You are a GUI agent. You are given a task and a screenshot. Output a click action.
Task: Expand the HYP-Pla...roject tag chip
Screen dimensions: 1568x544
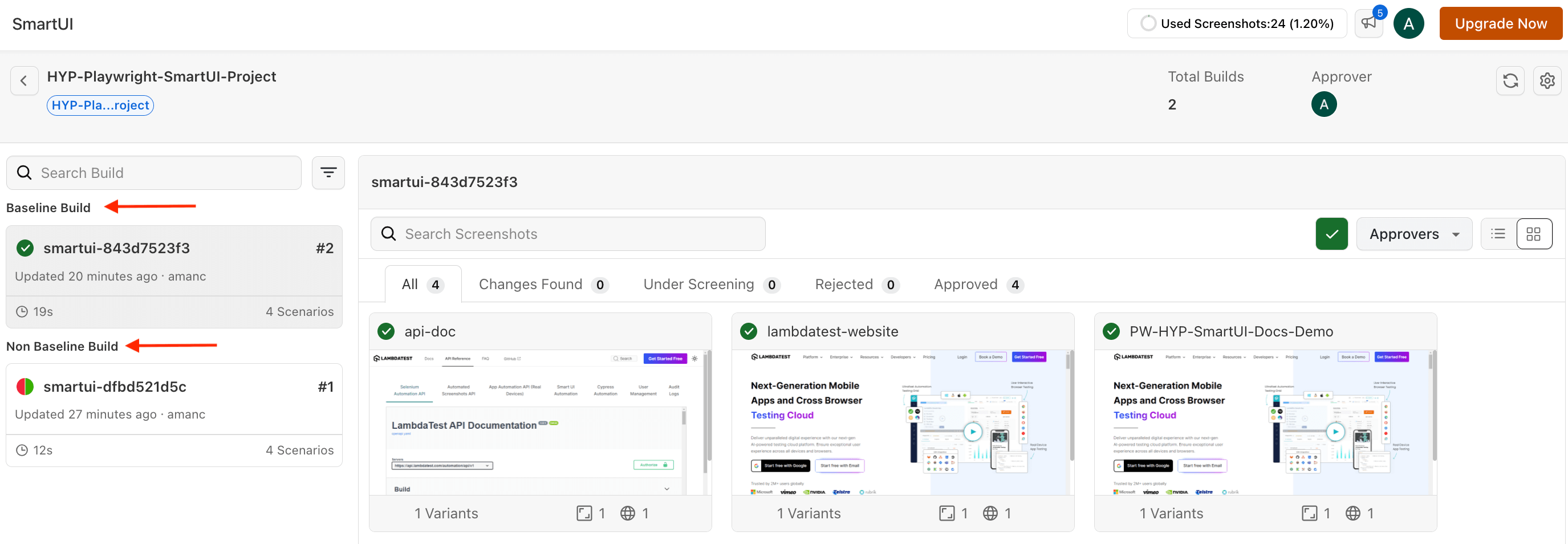point(99,105)
